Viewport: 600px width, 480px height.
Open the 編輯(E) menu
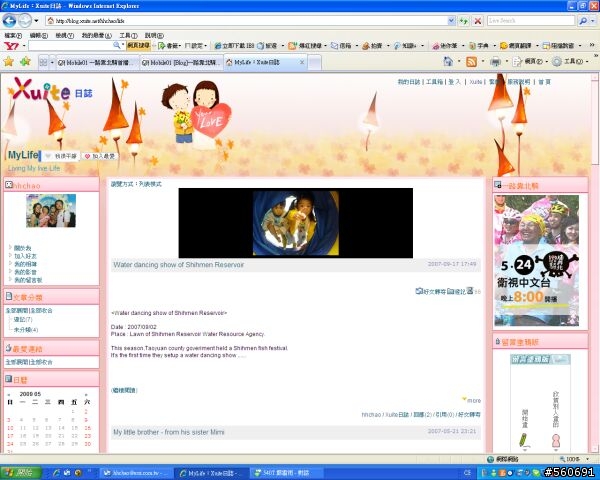point(39,35)
